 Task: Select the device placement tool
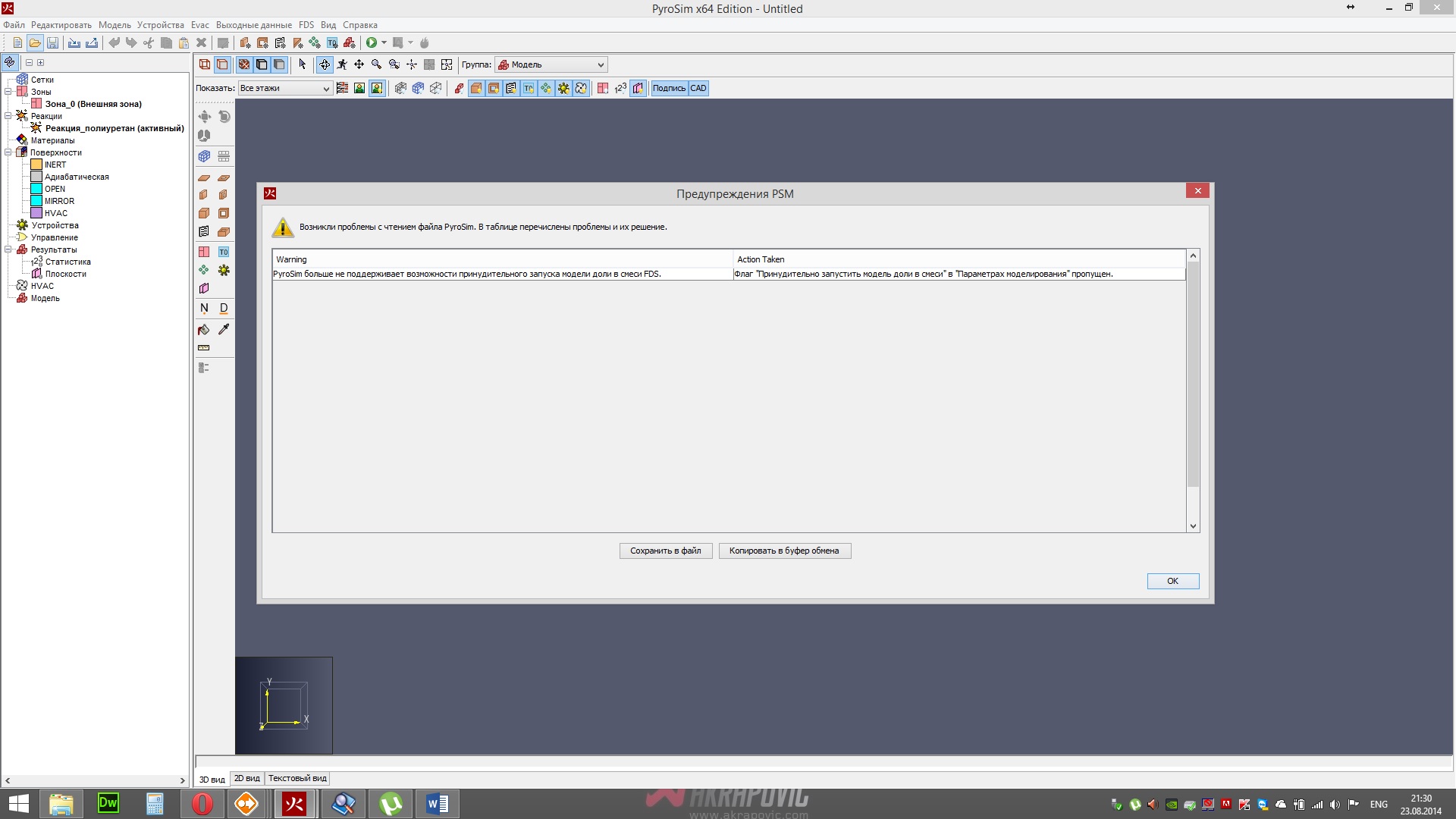tap(224, 270)
